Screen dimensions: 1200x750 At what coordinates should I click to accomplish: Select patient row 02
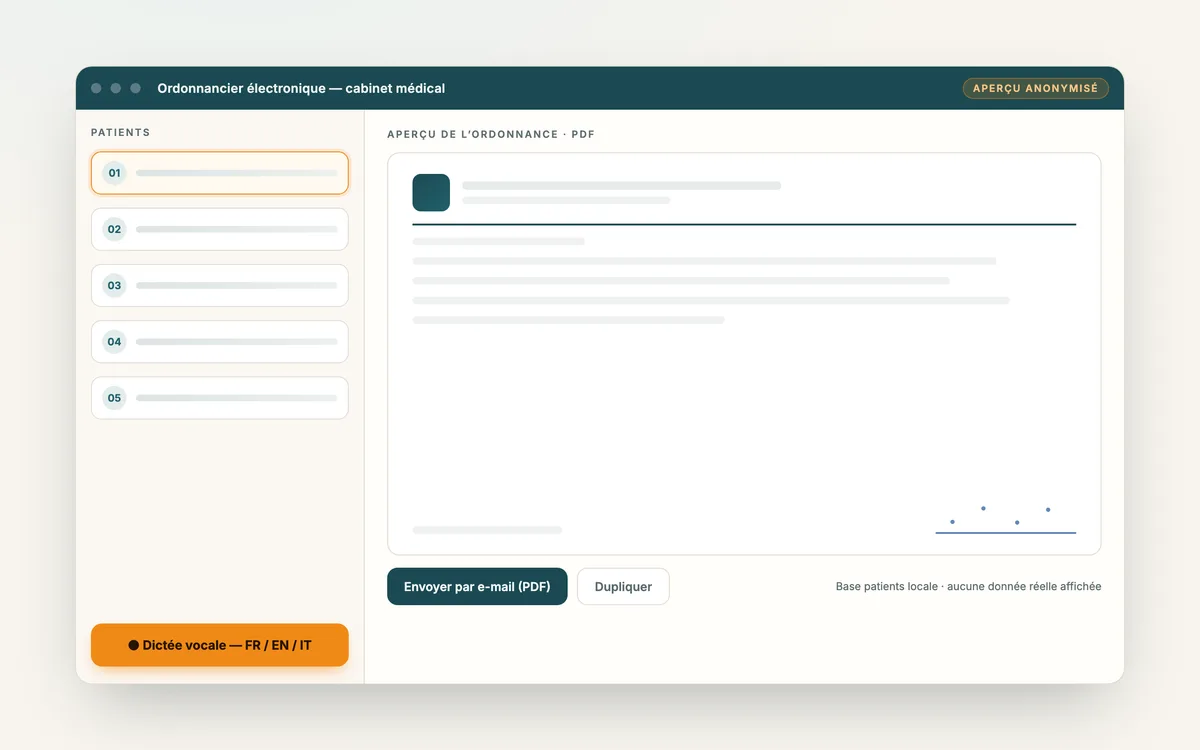[220, 229]
